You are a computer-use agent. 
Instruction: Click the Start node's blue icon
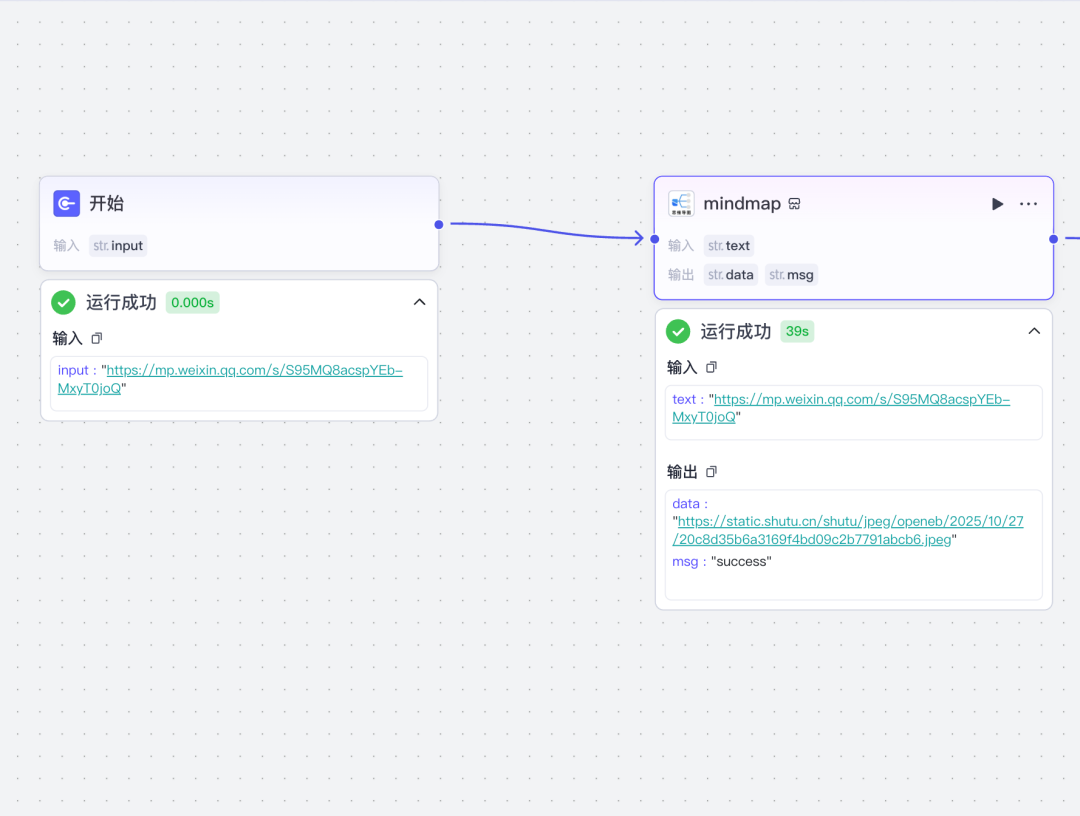[x=67, y=204]
